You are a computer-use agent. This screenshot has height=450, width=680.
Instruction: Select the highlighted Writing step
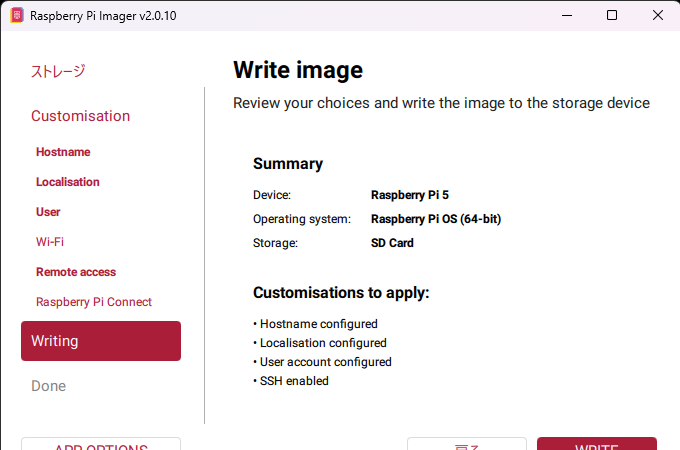coord(101,341)
